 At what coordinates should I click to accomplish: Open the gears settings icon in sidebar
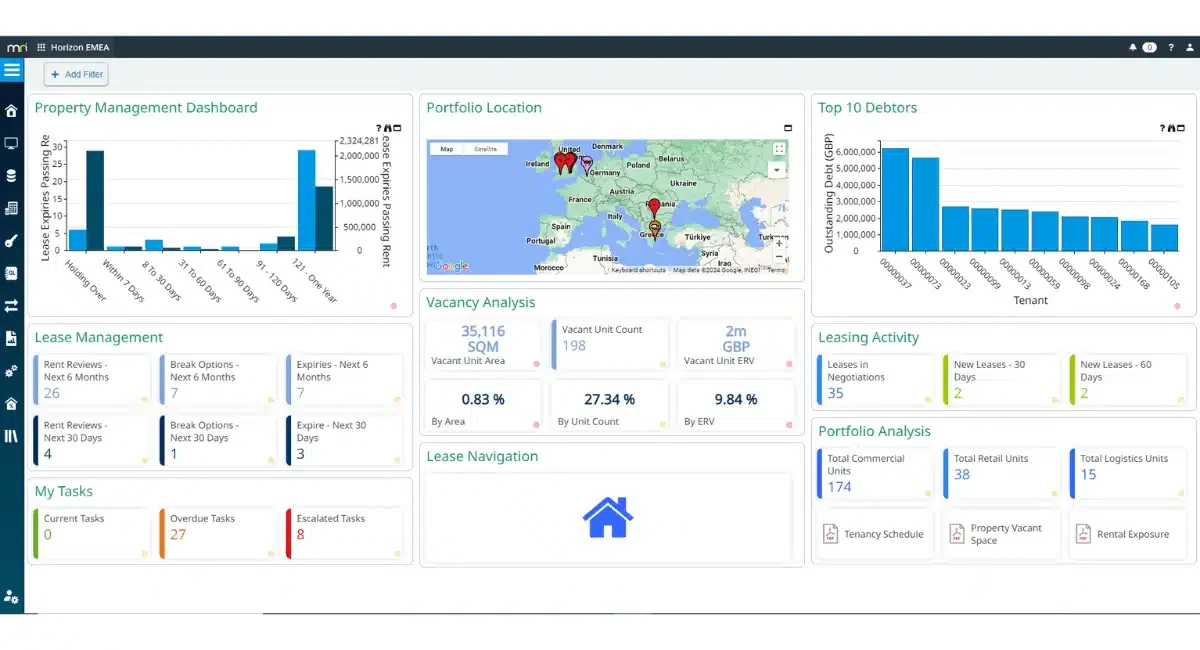point(12,371)
